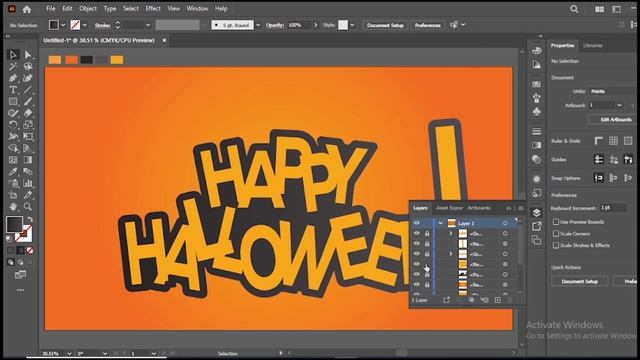Toggle Snap to Point option icon

tap(599, 178)
